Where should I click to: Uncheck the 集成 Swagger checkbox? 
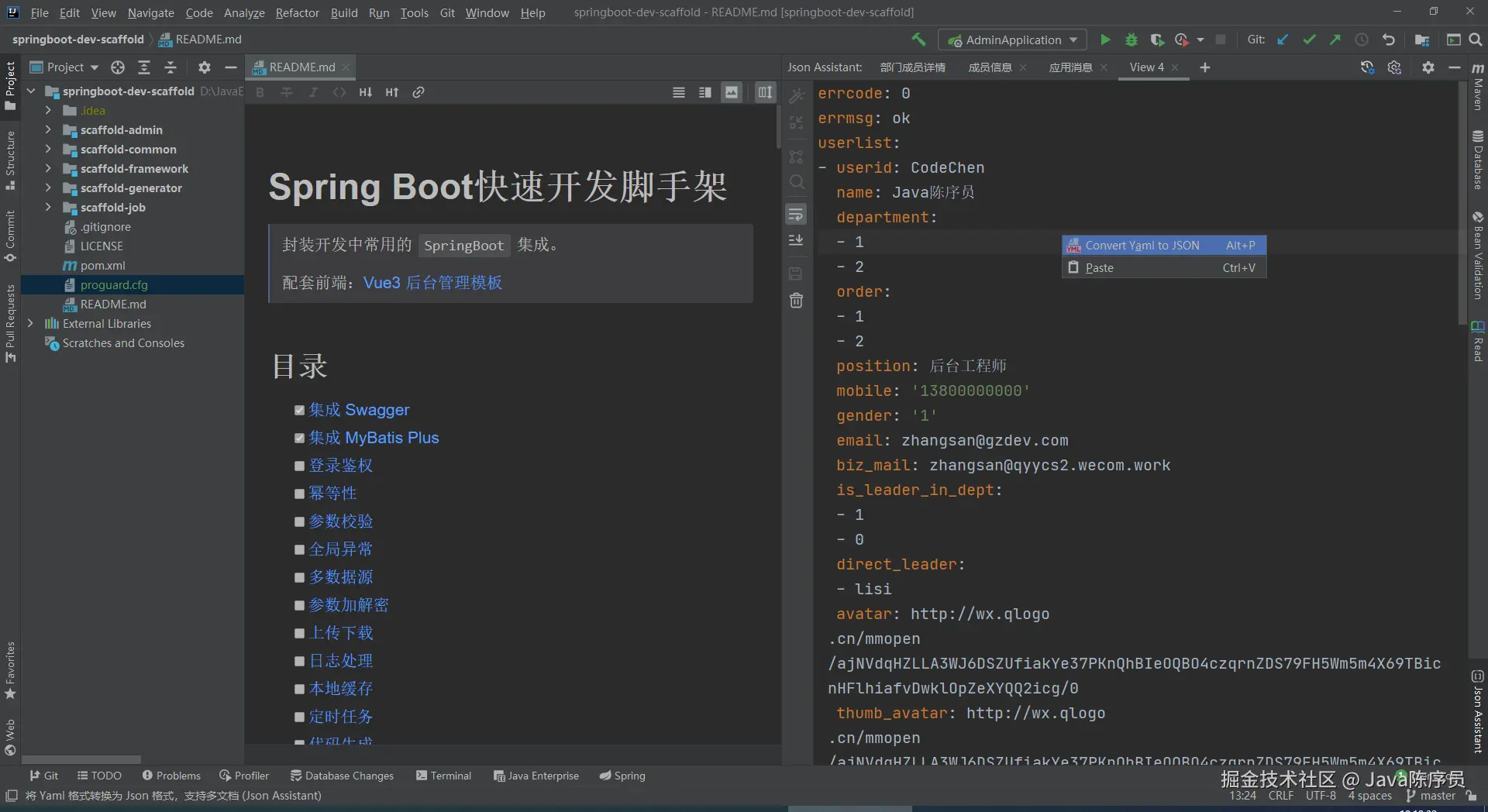(299, 411)
